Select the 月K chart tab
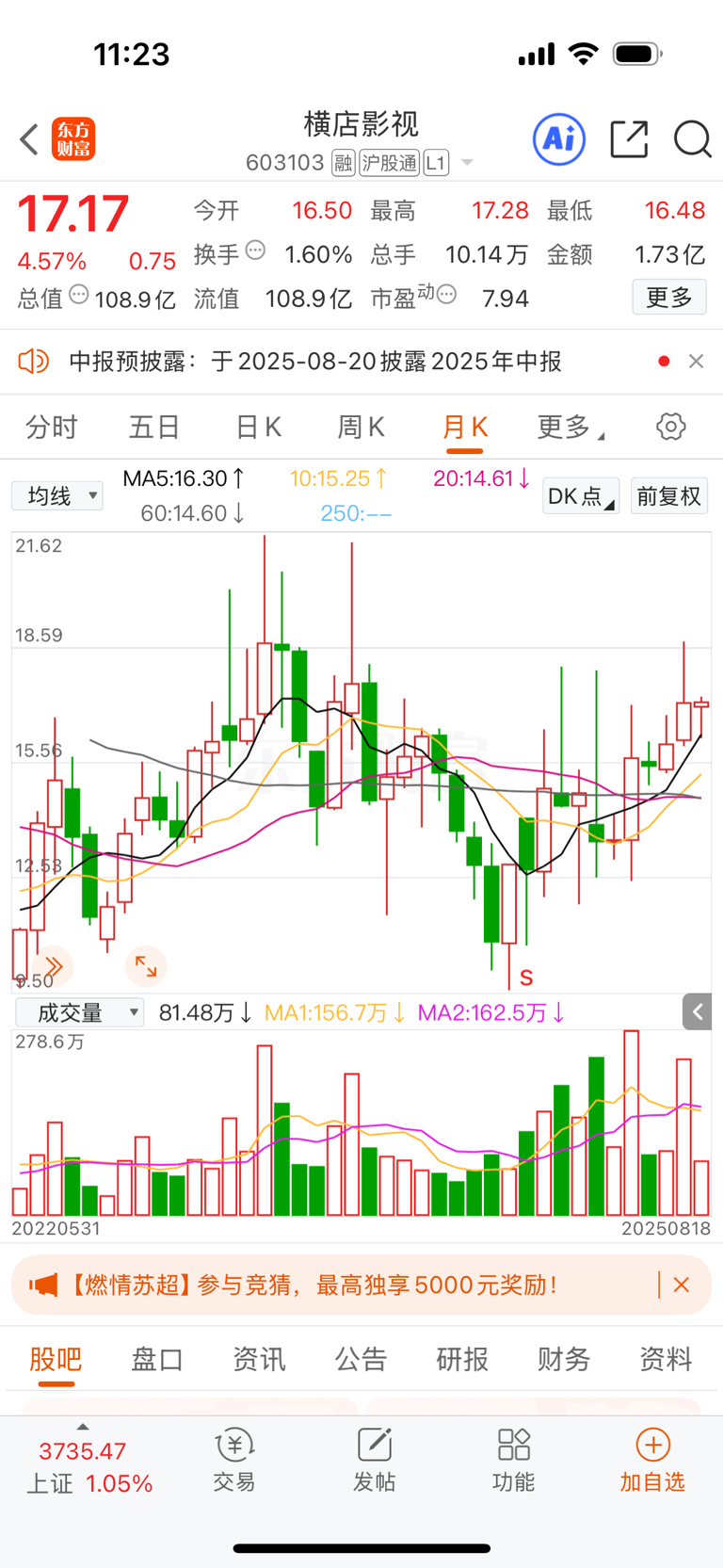Image resolution: width=724 pixels, height=1568 pixels. click(465, 428)
